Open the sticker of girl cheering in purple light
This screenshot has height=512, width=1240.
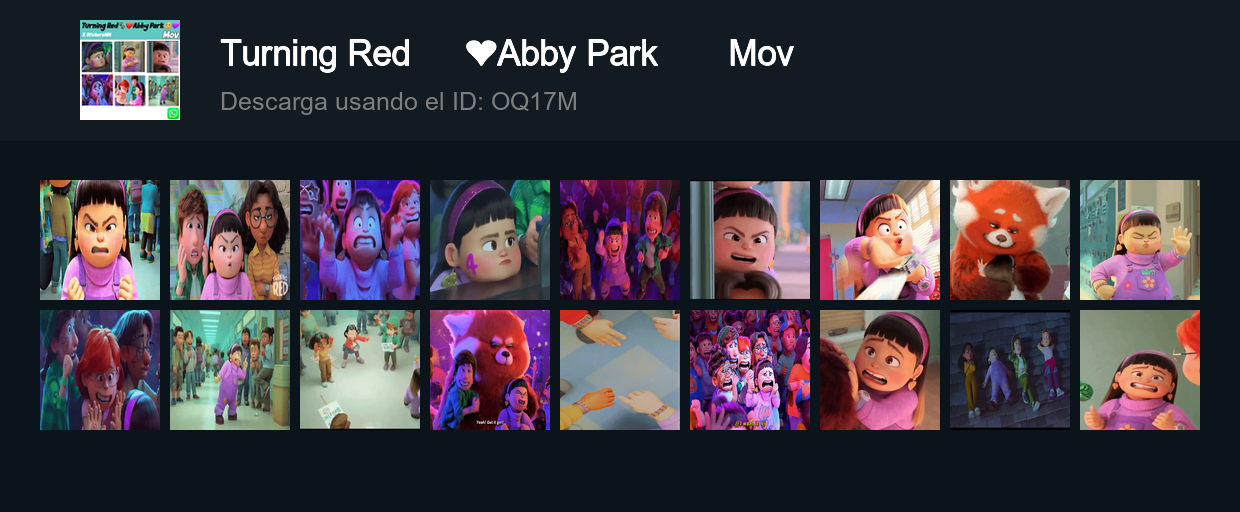(360, 240)
